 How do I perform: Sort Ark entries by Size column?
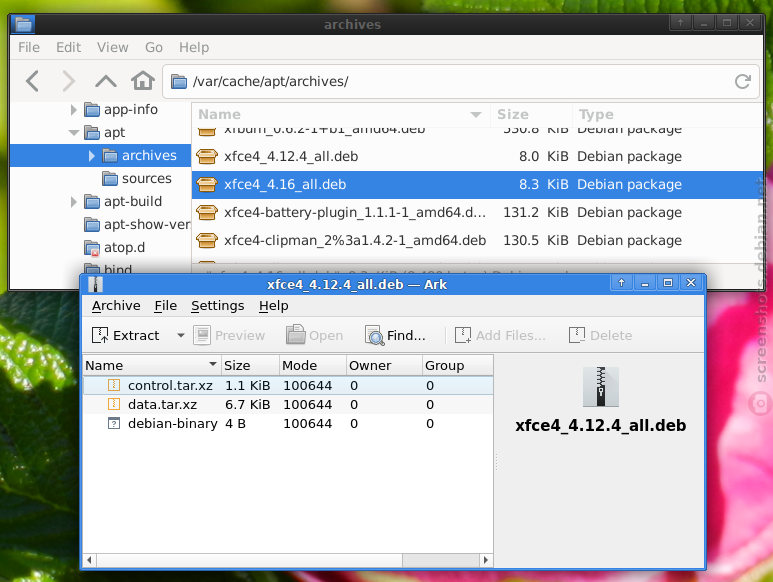coord(250,366)
